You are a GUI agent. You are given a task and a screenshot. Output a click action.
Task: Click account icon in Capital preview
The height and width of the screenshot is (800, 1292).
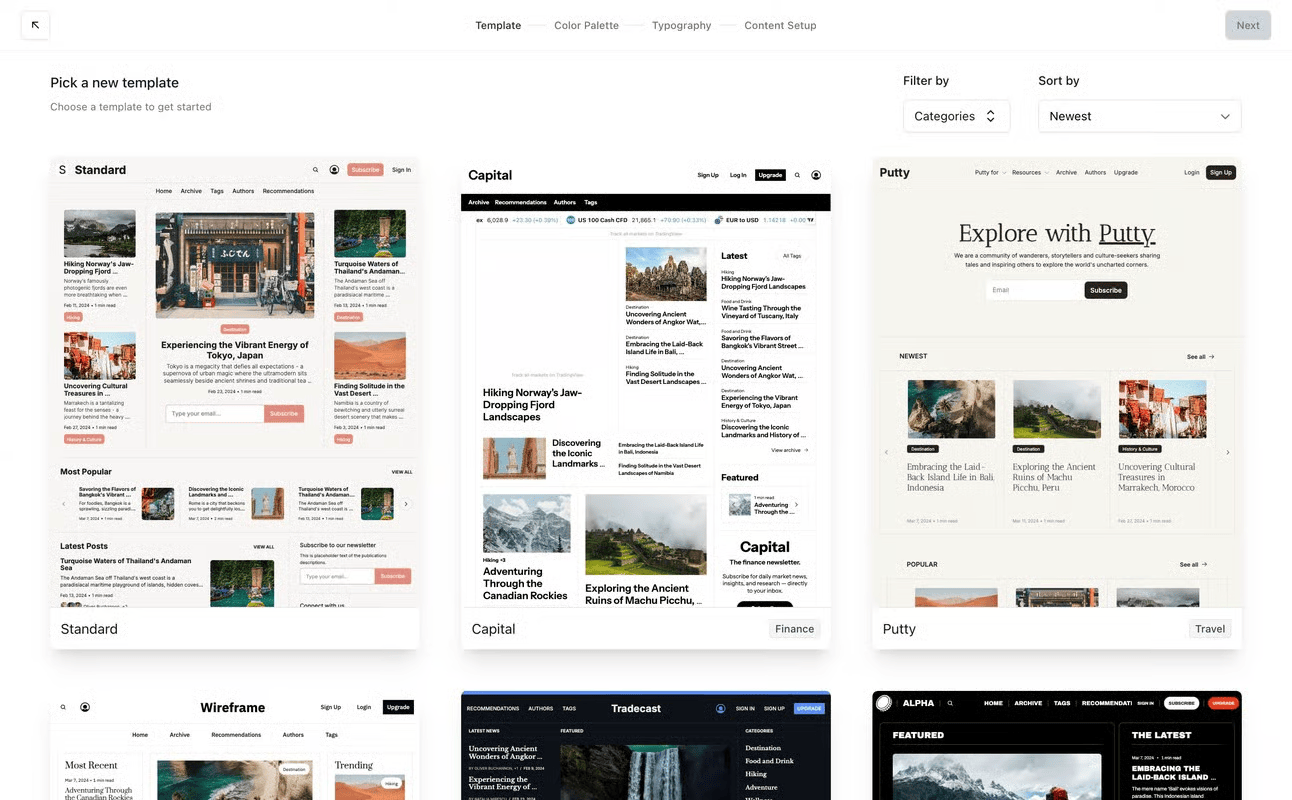(x=816, y=175)
